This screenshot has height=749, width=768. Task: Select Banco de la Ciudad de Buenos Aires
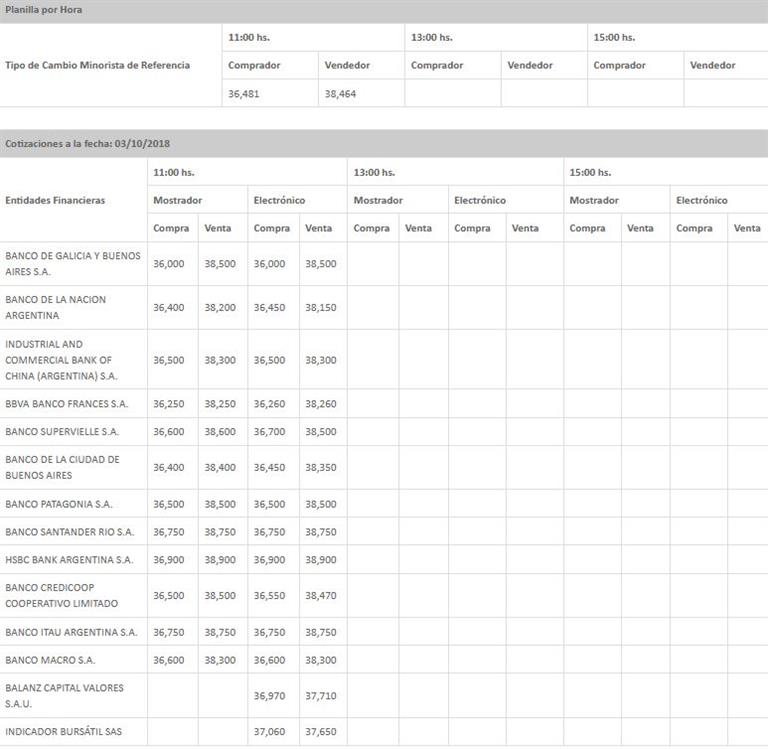tap(62, 467)
